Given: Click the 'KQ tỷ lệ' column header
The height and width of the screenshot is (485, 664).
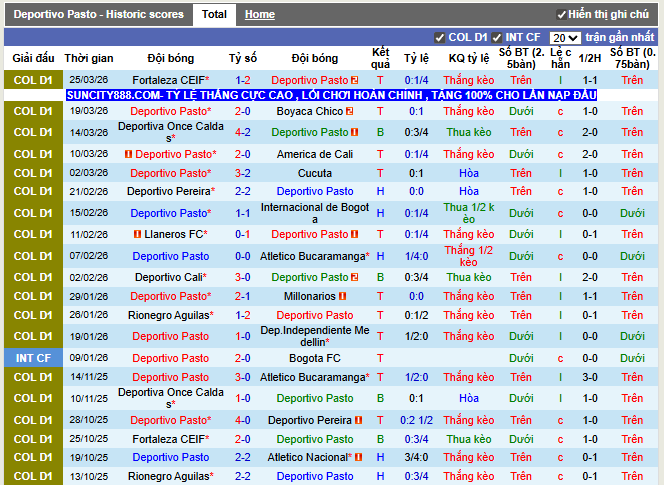Looking at the screenshot, I should tap(469, 58).
